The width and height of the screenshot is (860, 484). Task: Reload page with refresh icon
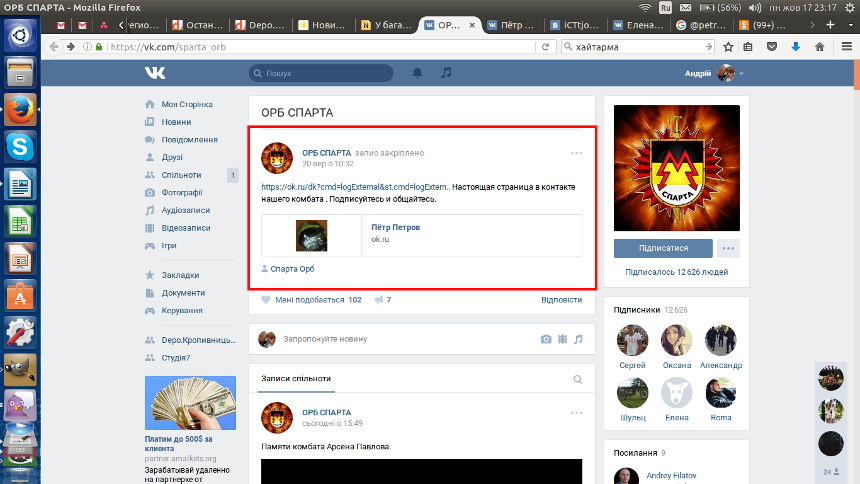click(x=545, y=47)
